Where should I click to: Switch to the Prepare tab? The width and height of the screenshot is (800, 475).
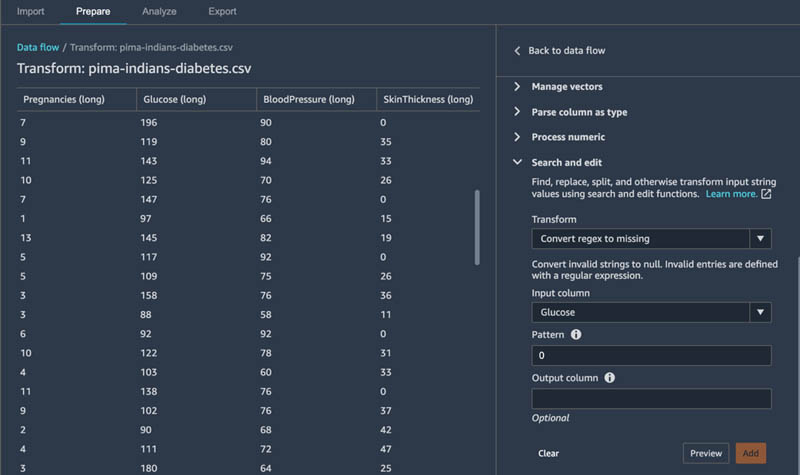(93, 11)
